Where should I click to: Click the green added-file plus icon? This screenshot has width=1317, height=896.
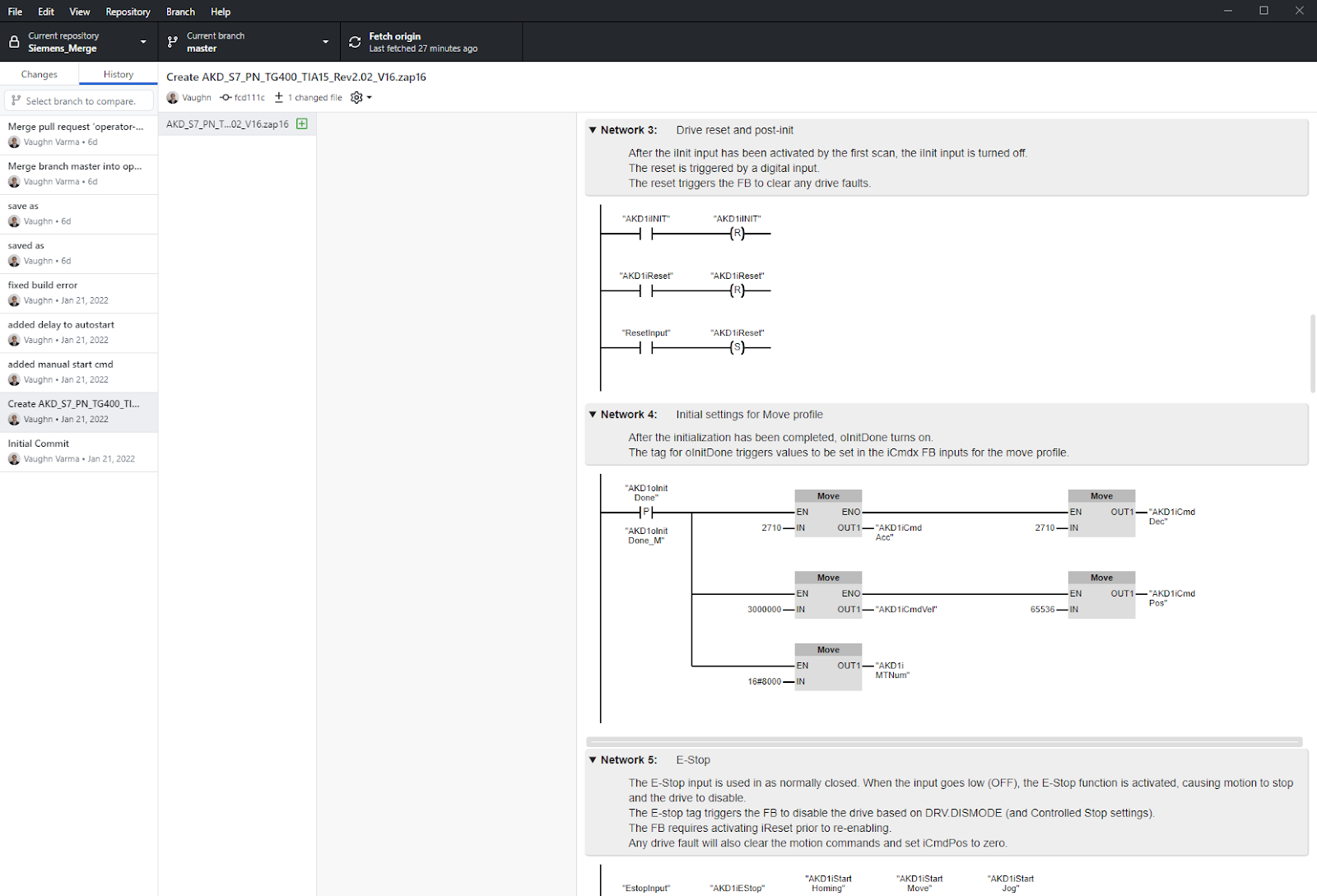pyautogui.click(x=302, y=124)
